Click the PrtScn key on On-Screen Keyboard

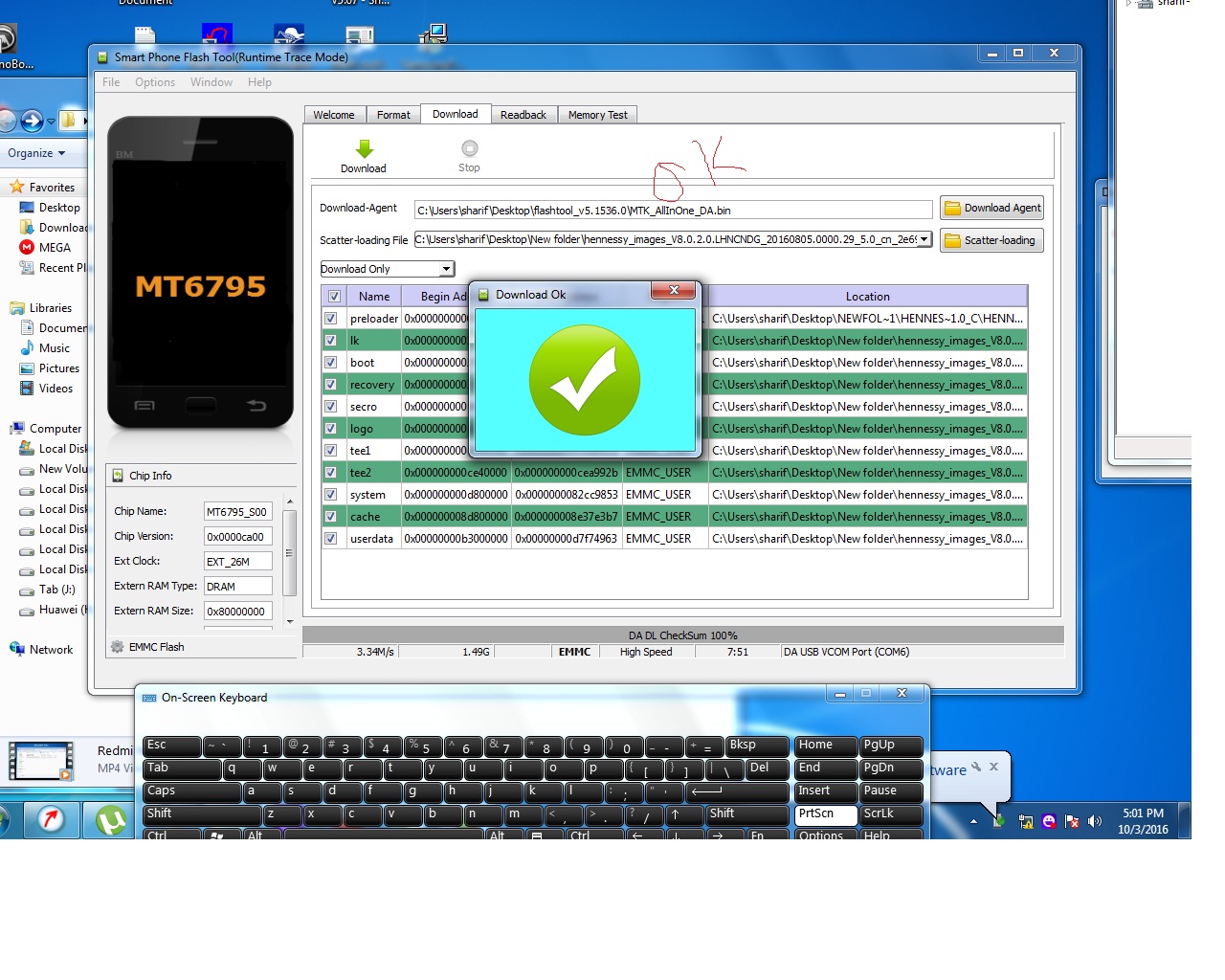826,814
